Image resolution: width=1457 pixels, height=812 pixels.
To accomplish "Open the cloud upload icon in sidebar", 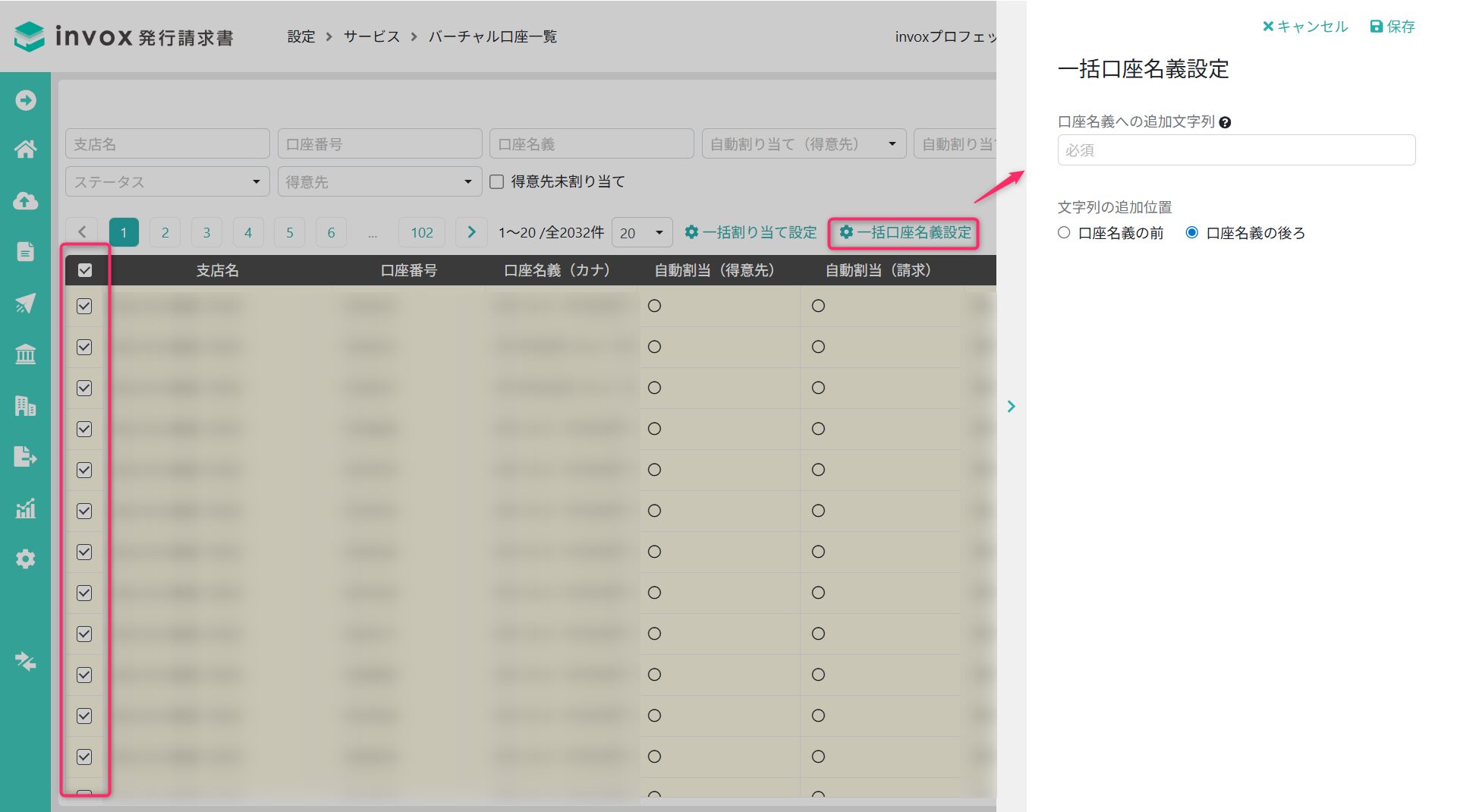I will tap(25, 201).
